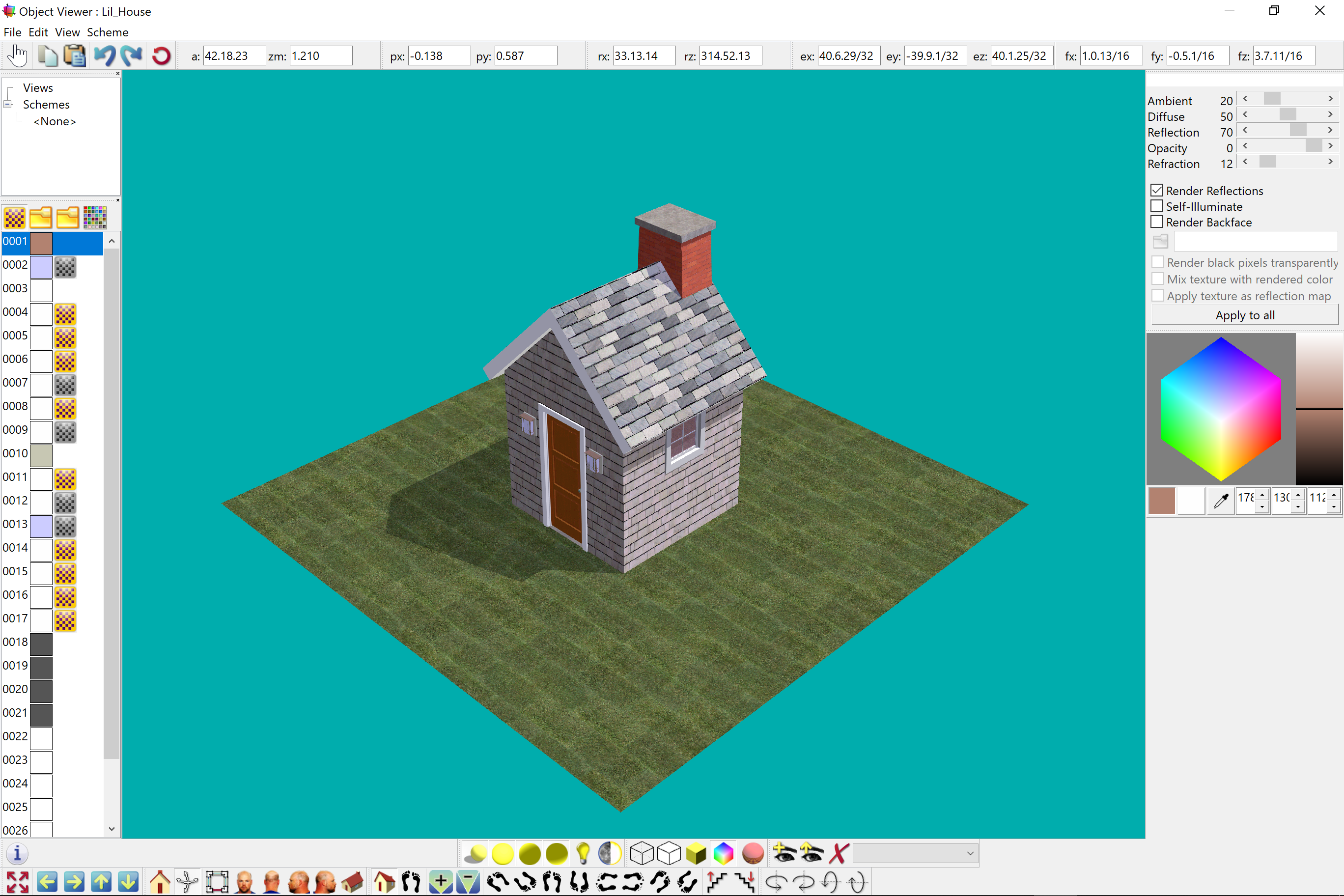Enable Render Backface checkbox

(1156, 222)
